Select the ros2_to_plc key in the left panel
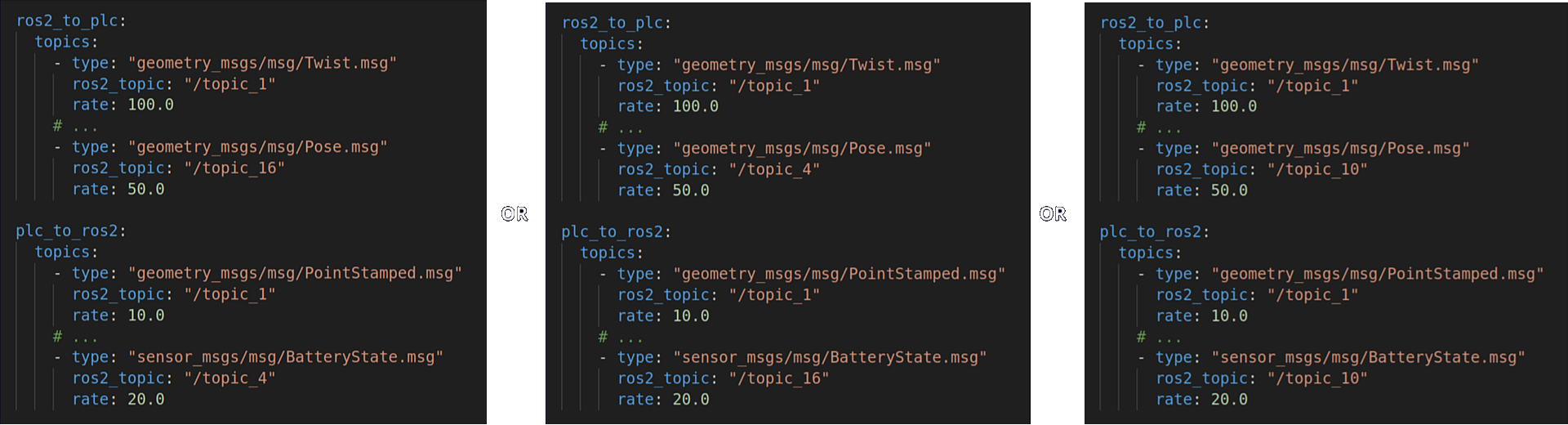 click(67, 21)
